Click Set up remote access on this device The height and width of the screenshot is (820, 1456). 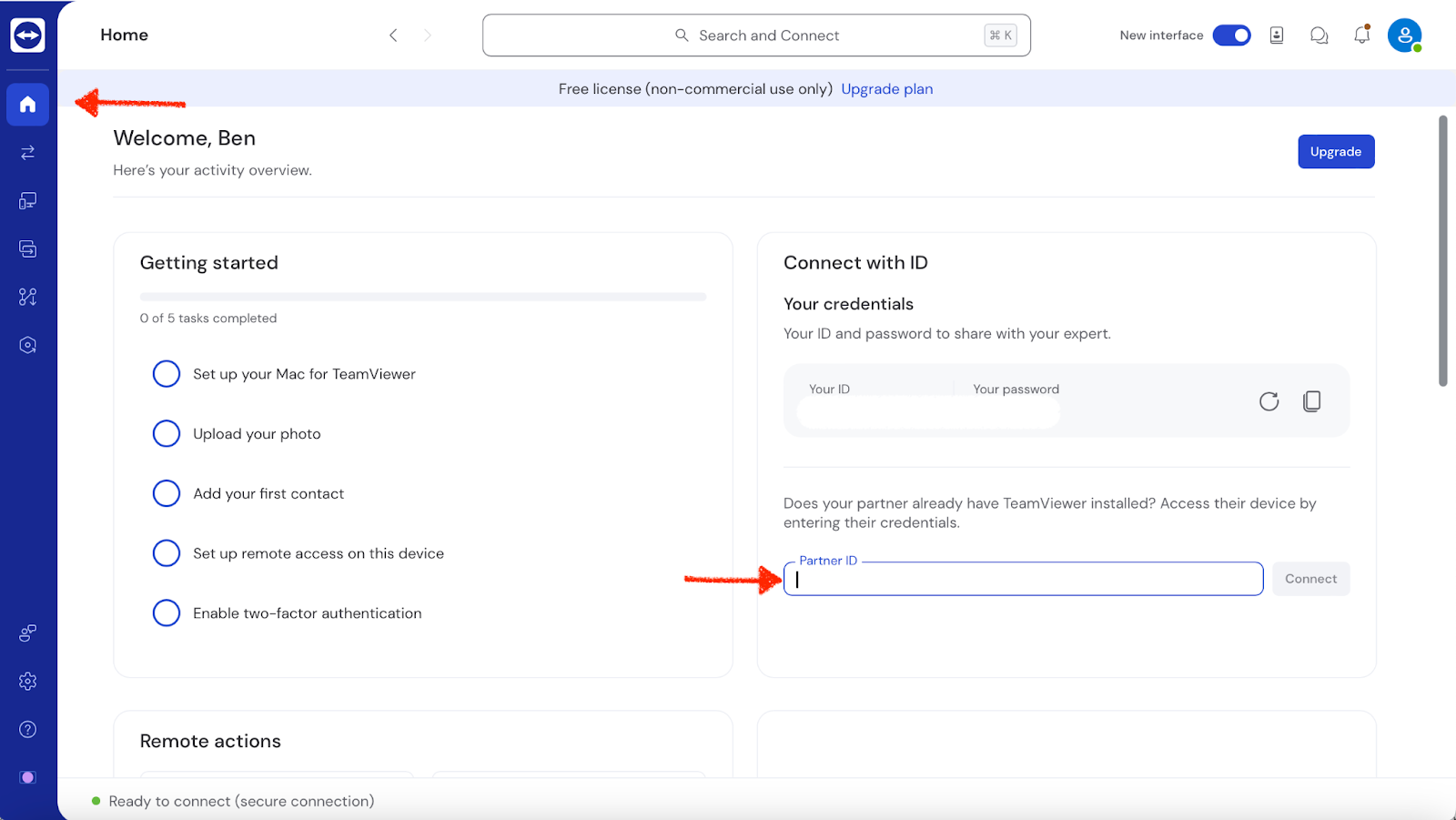[318, 553]
